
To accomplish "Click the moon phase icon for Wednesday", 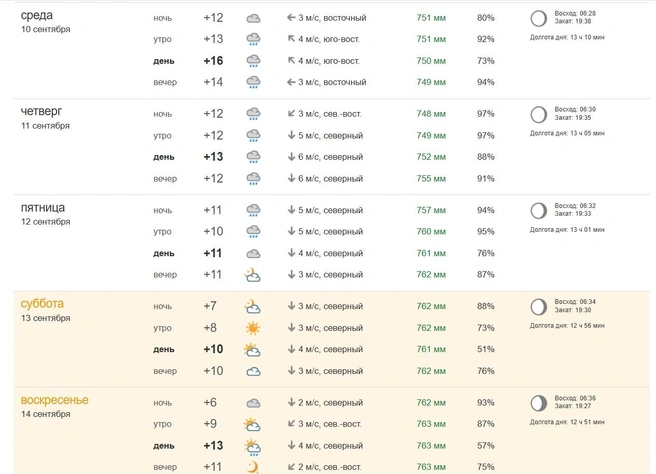I will pos(538,18).
